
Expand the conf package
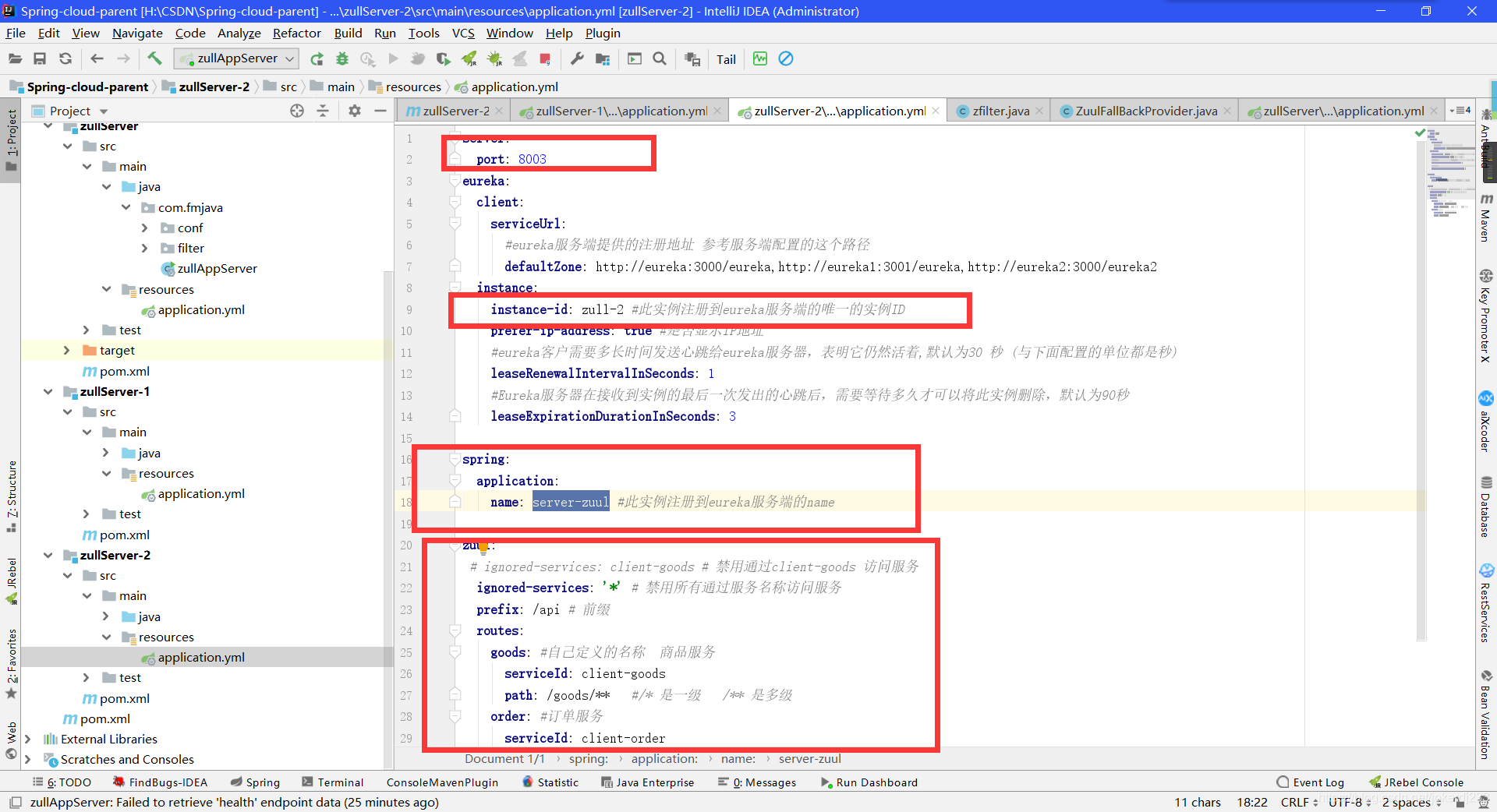144,228
